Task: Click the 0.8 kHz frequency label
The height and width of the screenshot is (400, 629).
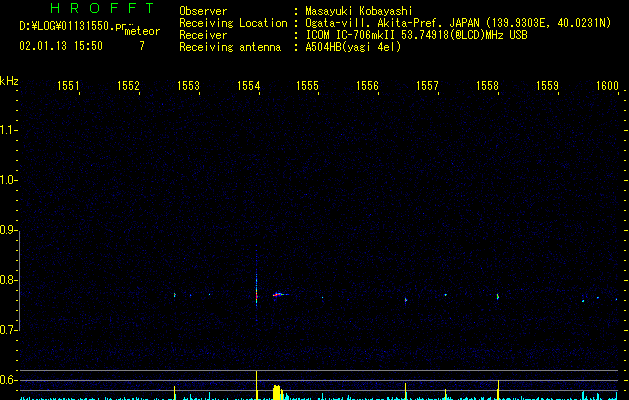Action: coord(8,280)
